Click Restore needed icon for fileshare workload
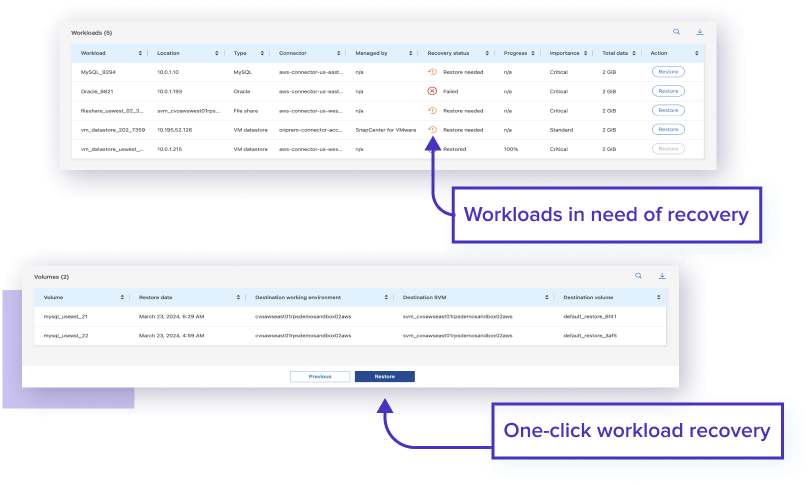Viewport: 810px width, 485px height. pos(432,110)
